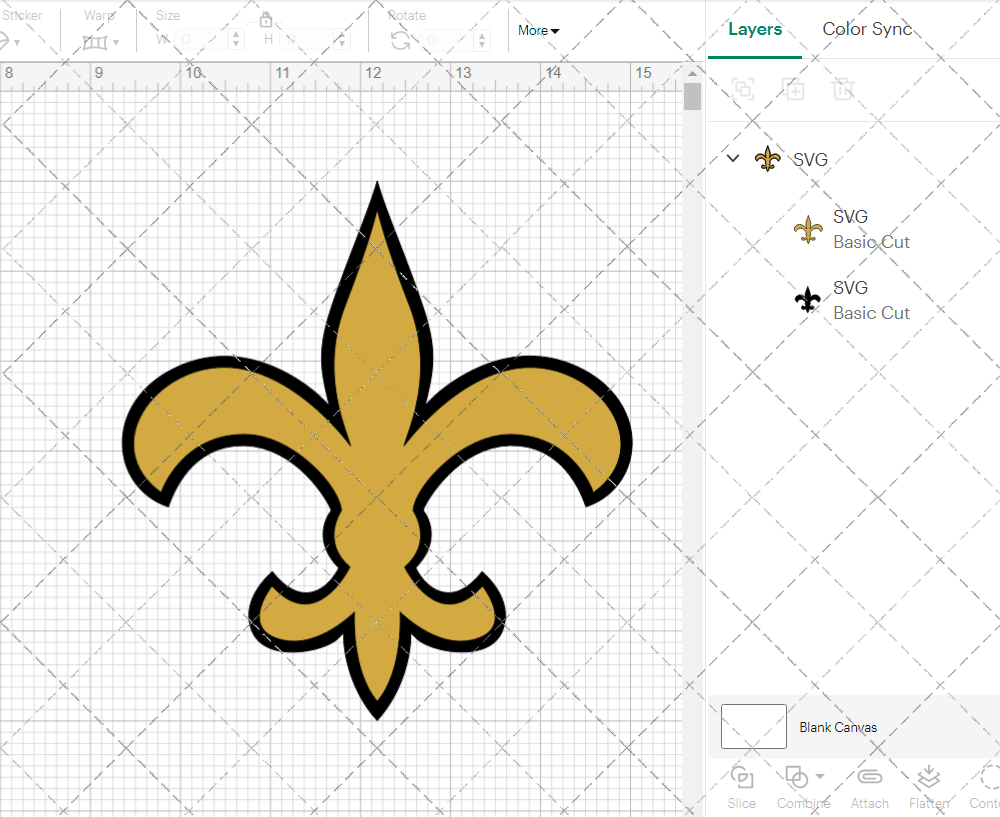Viewport: 1000px width, 817px height.
Task: Switch to the Color Sync tab
Action: point(867,29)
